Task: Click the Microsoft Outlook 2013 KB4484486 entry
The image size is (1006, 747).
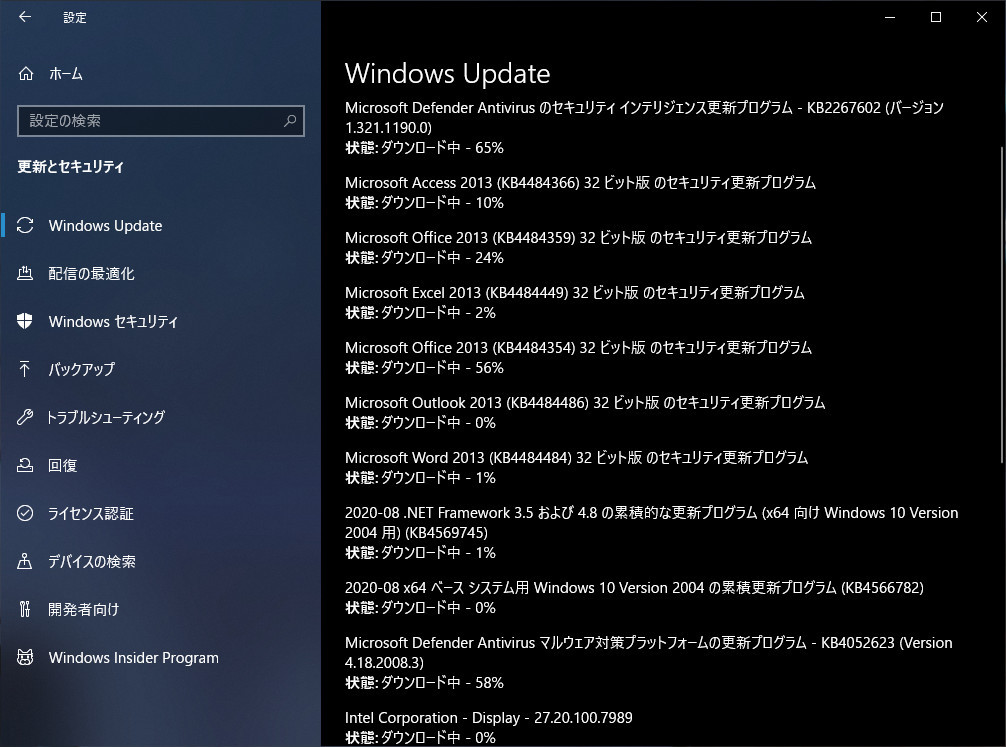Action: [585, 402]
